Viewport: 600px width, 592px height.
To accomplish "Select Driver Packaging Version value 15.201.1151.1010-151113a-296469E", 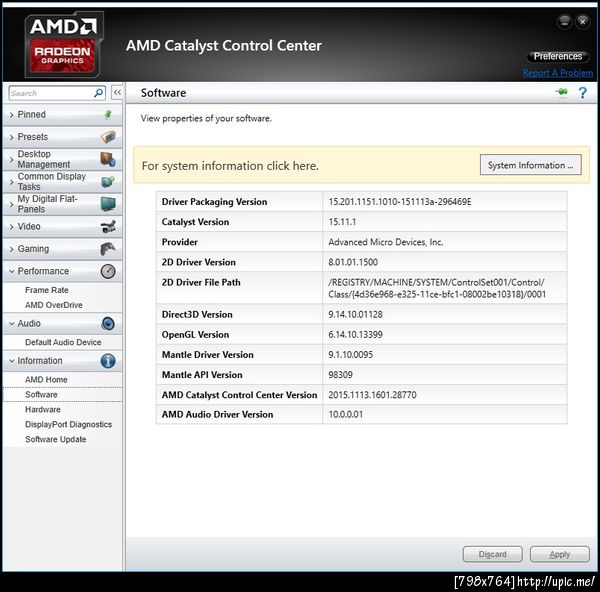I will [x=400, y=202].
